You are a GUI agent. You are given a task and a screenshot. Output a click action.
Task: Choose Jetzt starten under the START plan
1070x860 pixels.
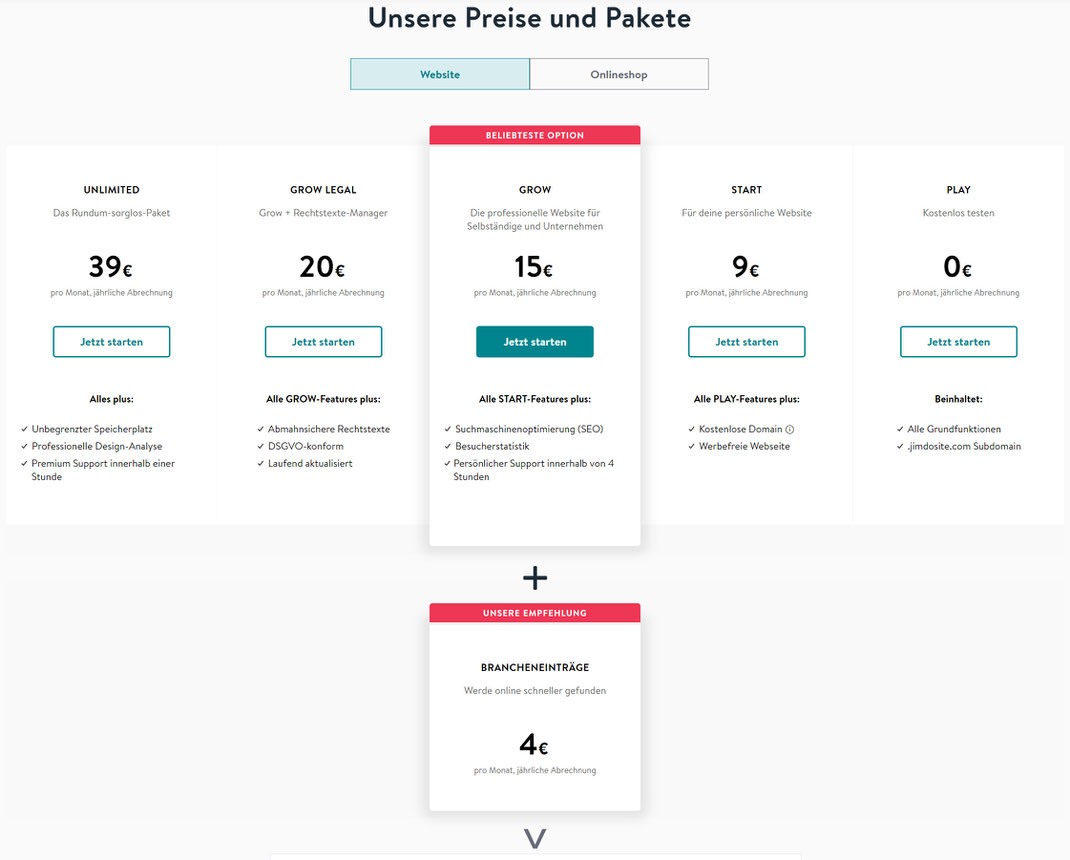coord(747,342)
